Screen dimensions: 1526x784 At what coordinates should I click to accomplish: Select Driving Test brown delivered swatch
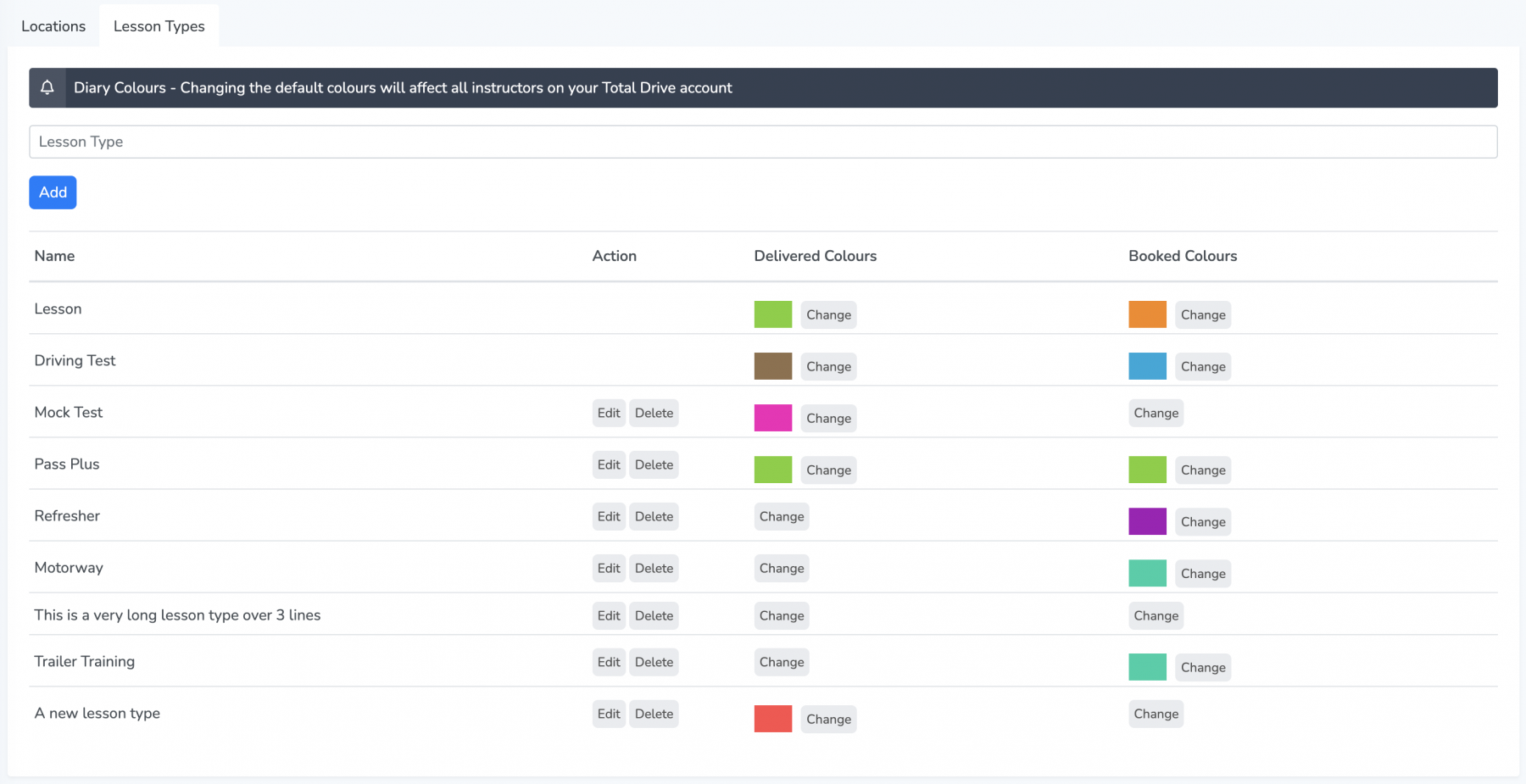(772, 366)
